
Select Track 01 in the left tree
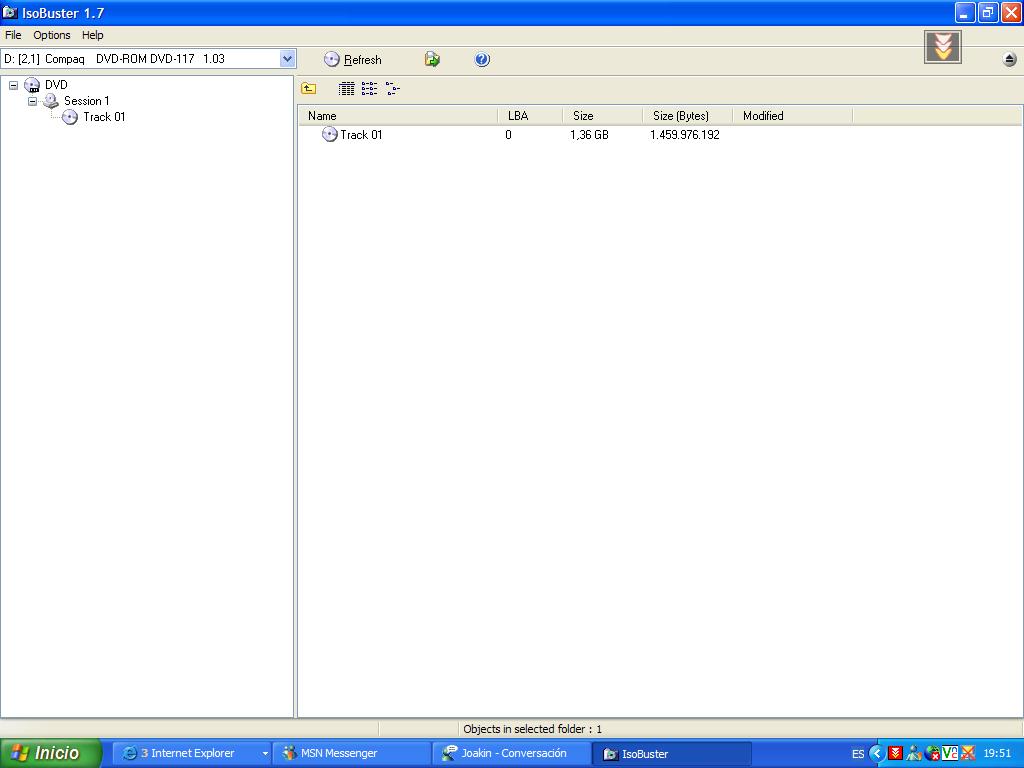(104, 117)
